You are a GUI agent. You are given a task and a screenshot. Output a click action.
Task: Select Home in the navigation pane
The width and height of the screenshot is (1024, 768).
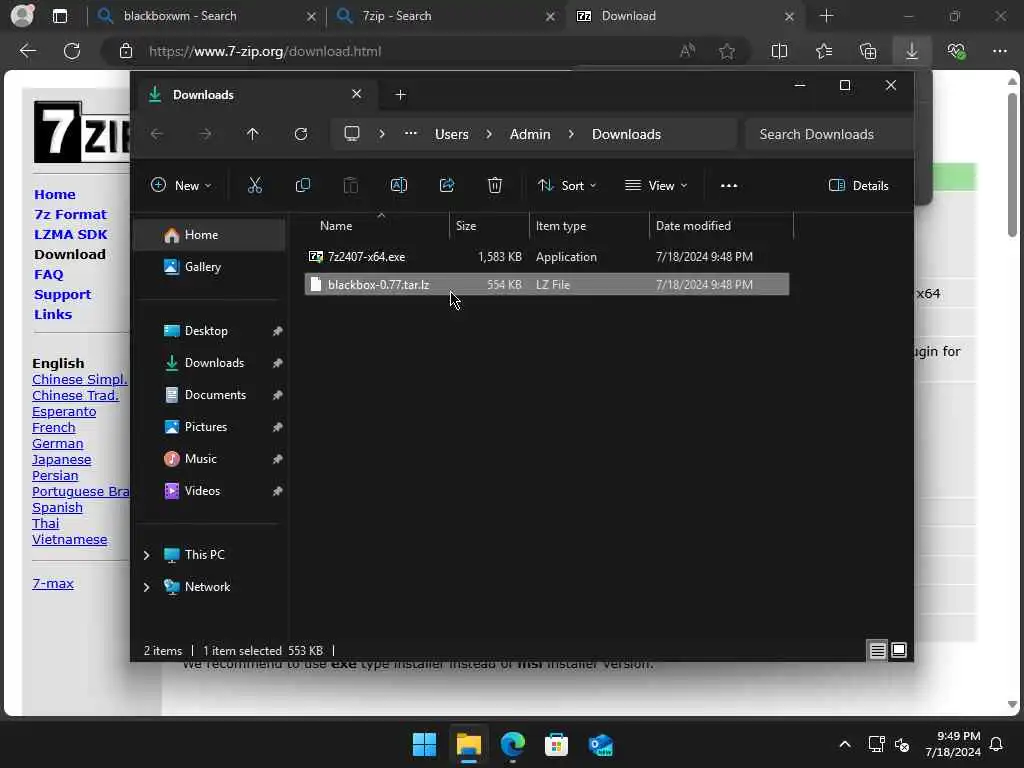tap(209, 235)
